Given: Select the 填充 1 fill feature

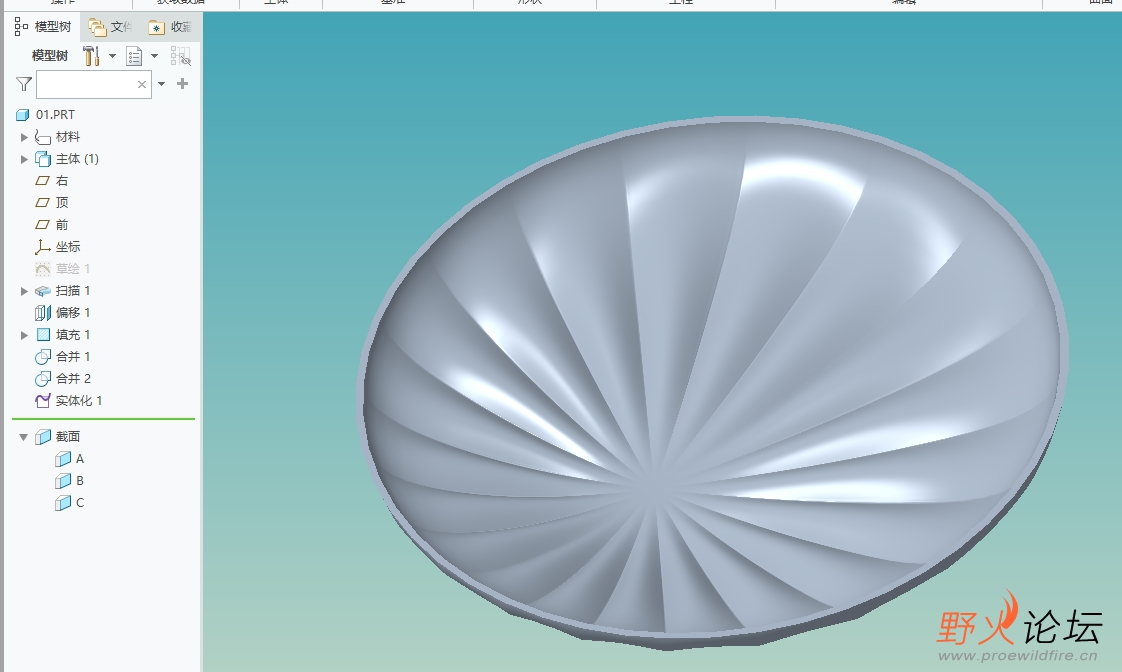Looking at the screenshot, I should click(73, 335).
